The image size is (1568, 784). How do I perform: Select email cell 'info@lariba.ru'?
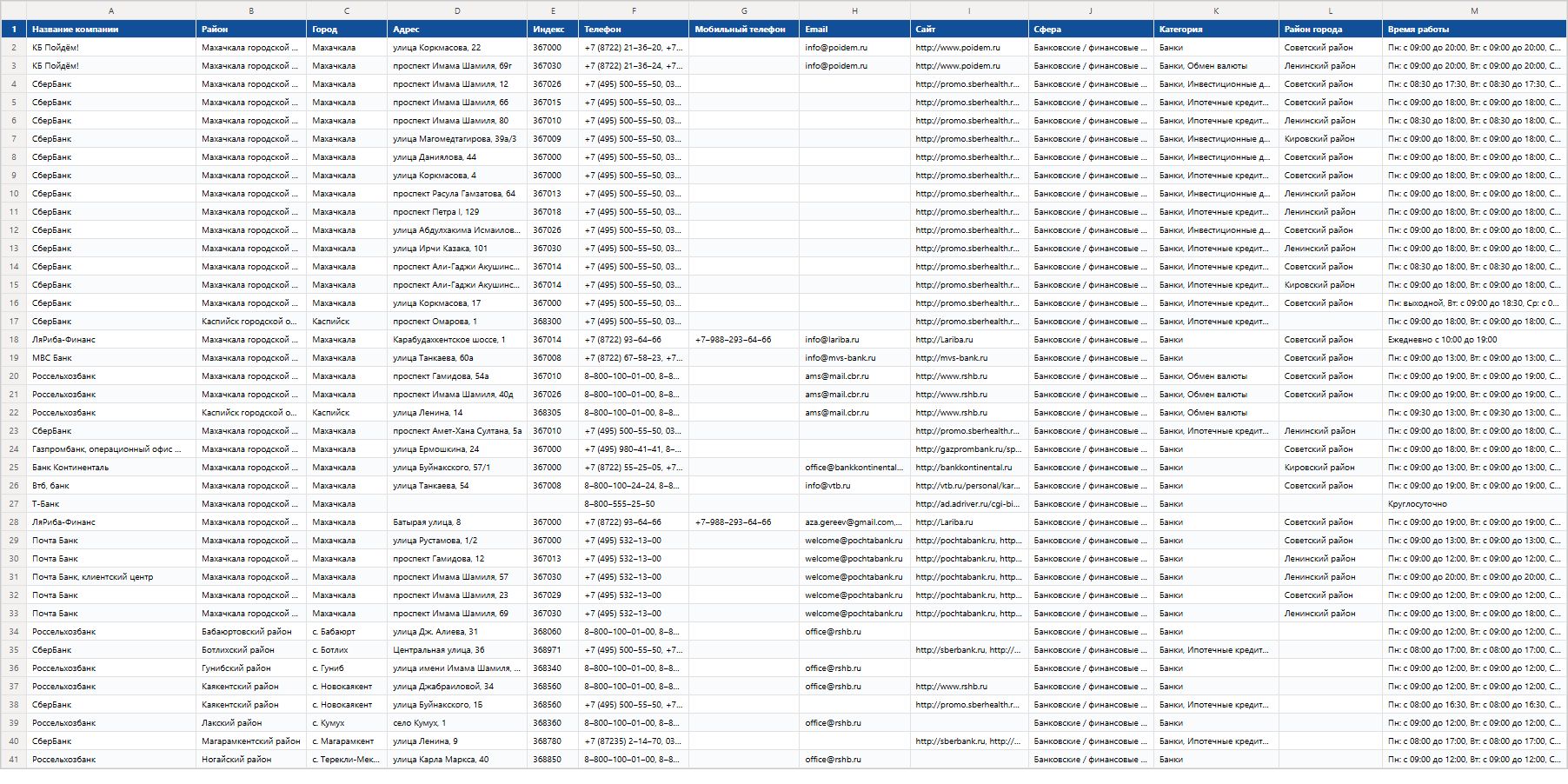tap(854, 340)
